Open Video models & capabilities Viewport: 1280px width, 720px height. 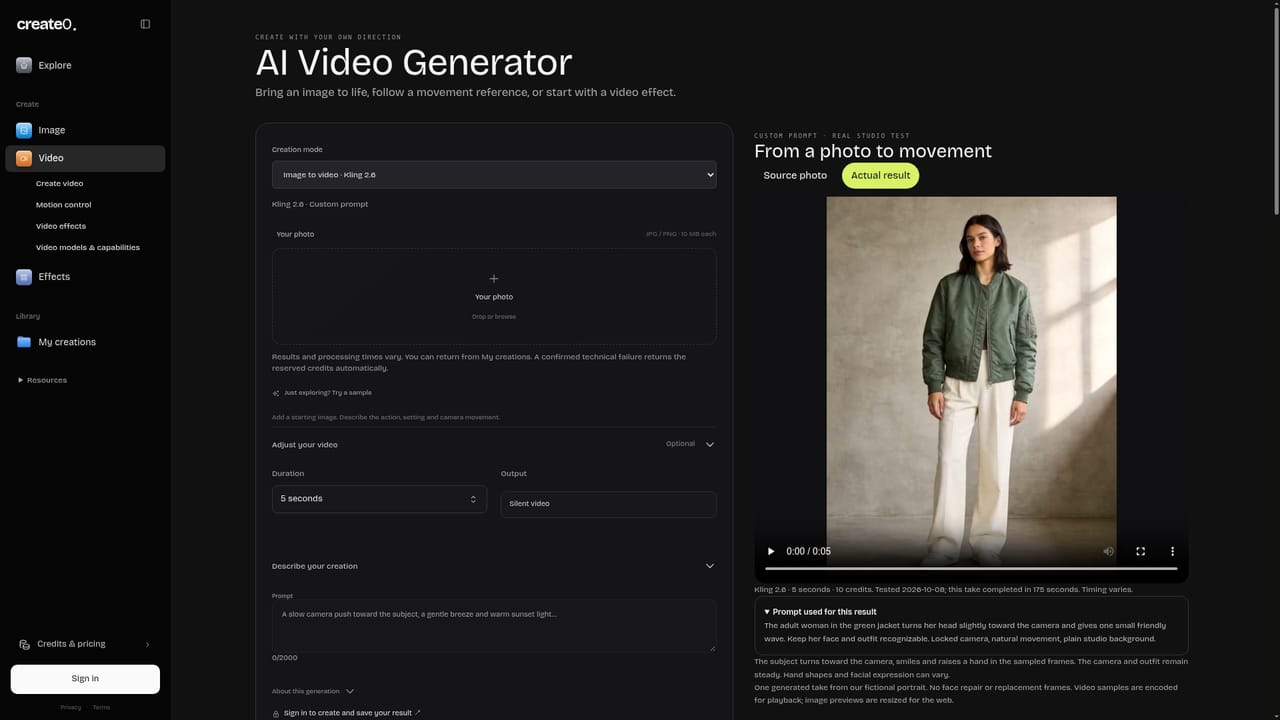click(88, 247)
